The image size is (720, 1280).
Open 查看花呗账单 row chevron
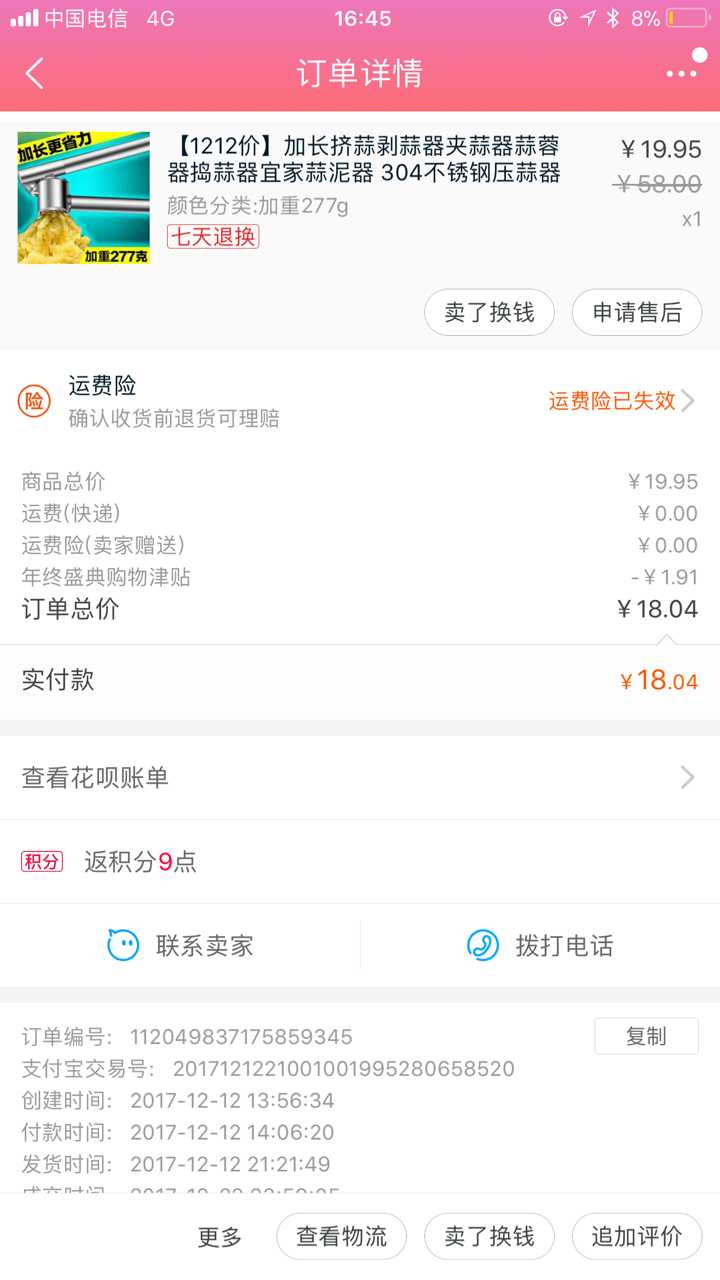(688, 777)
